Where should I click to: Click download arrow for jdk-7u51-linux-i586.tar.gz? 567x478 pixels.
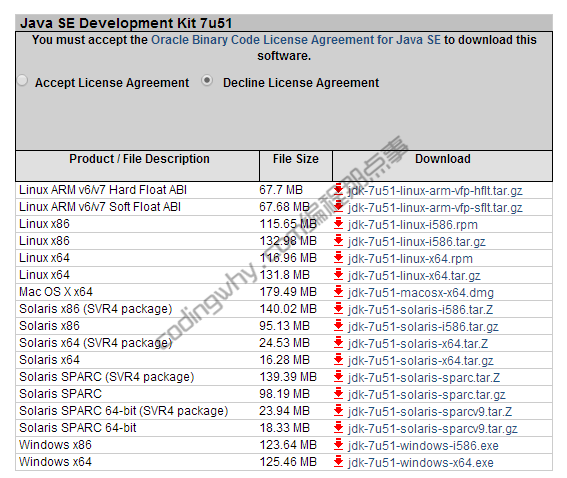[x=338, y=240]
